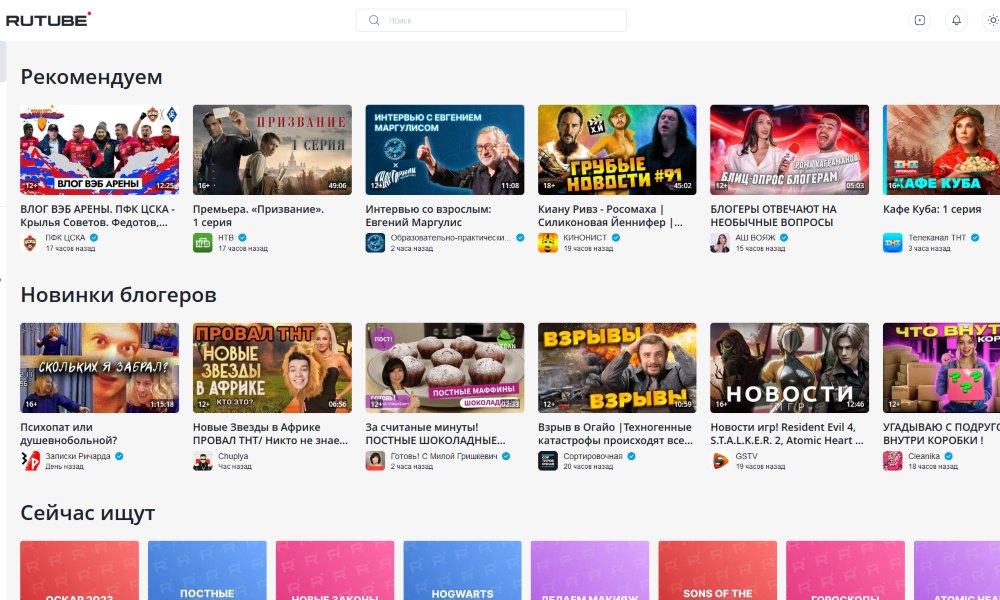The image size is (1000, 600).
Task: Click the search magnifier icon
Action: 374,20
